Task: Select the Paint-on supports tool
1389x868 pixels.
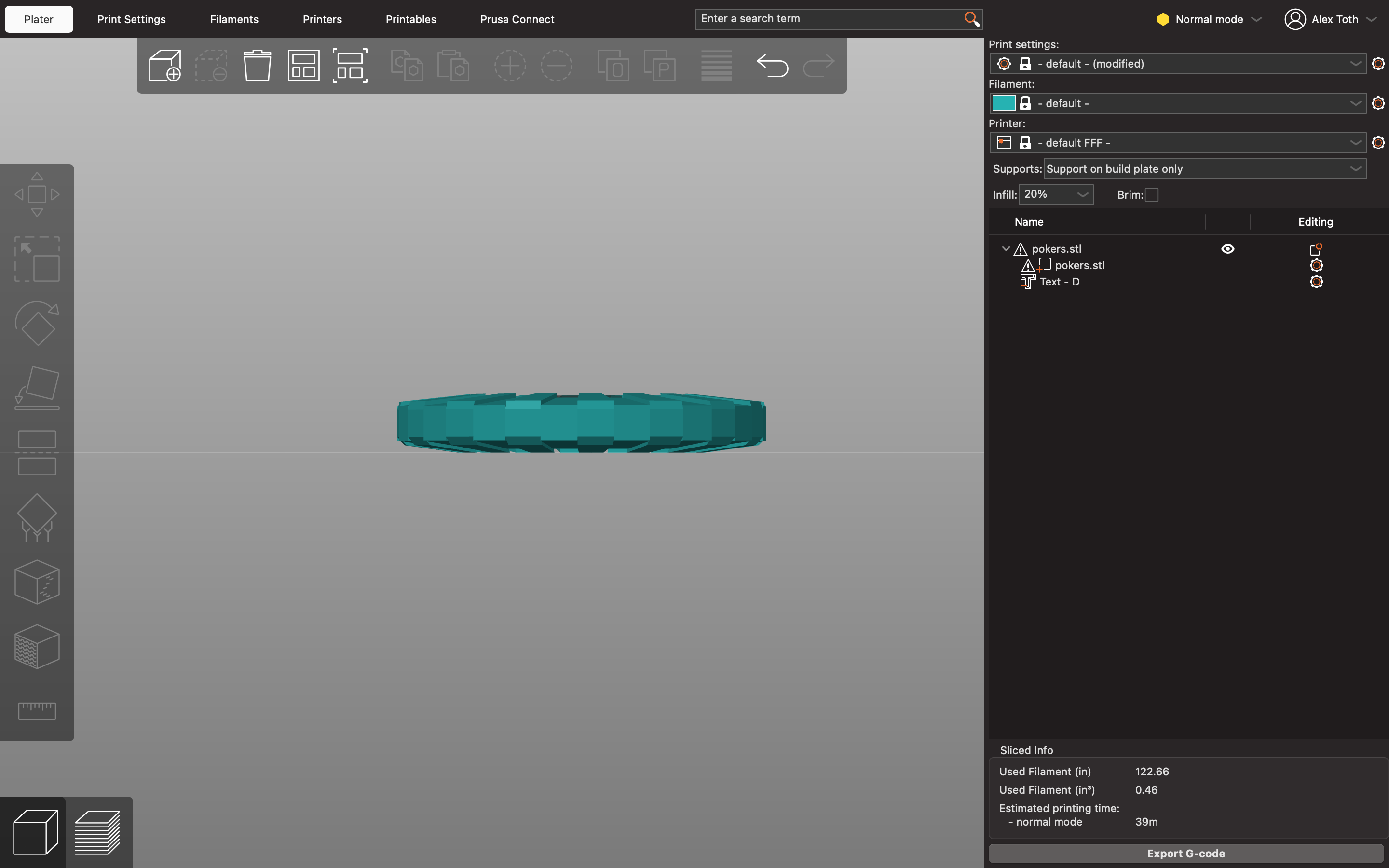Action: [x=37, y=517]
